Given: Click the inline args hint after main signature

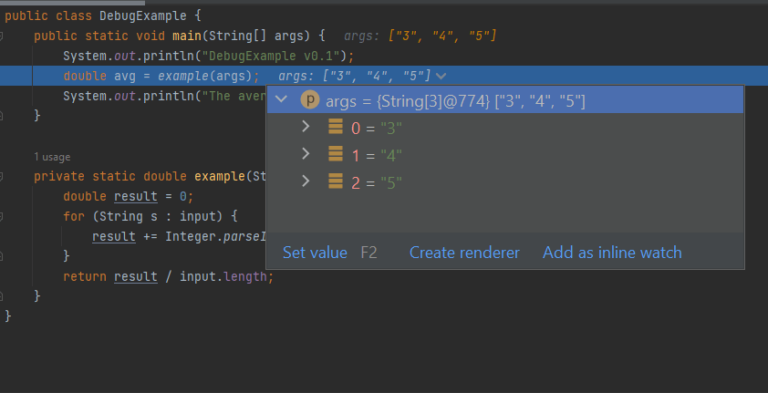Looking at the screenshot, I should coord(420,36).
